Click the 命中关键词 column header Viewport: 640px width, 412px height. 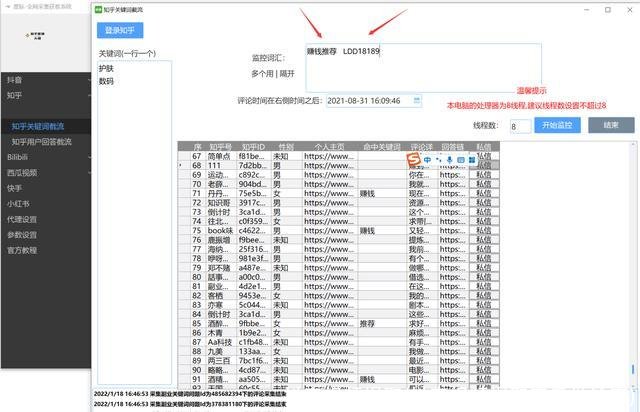point(382,147)
